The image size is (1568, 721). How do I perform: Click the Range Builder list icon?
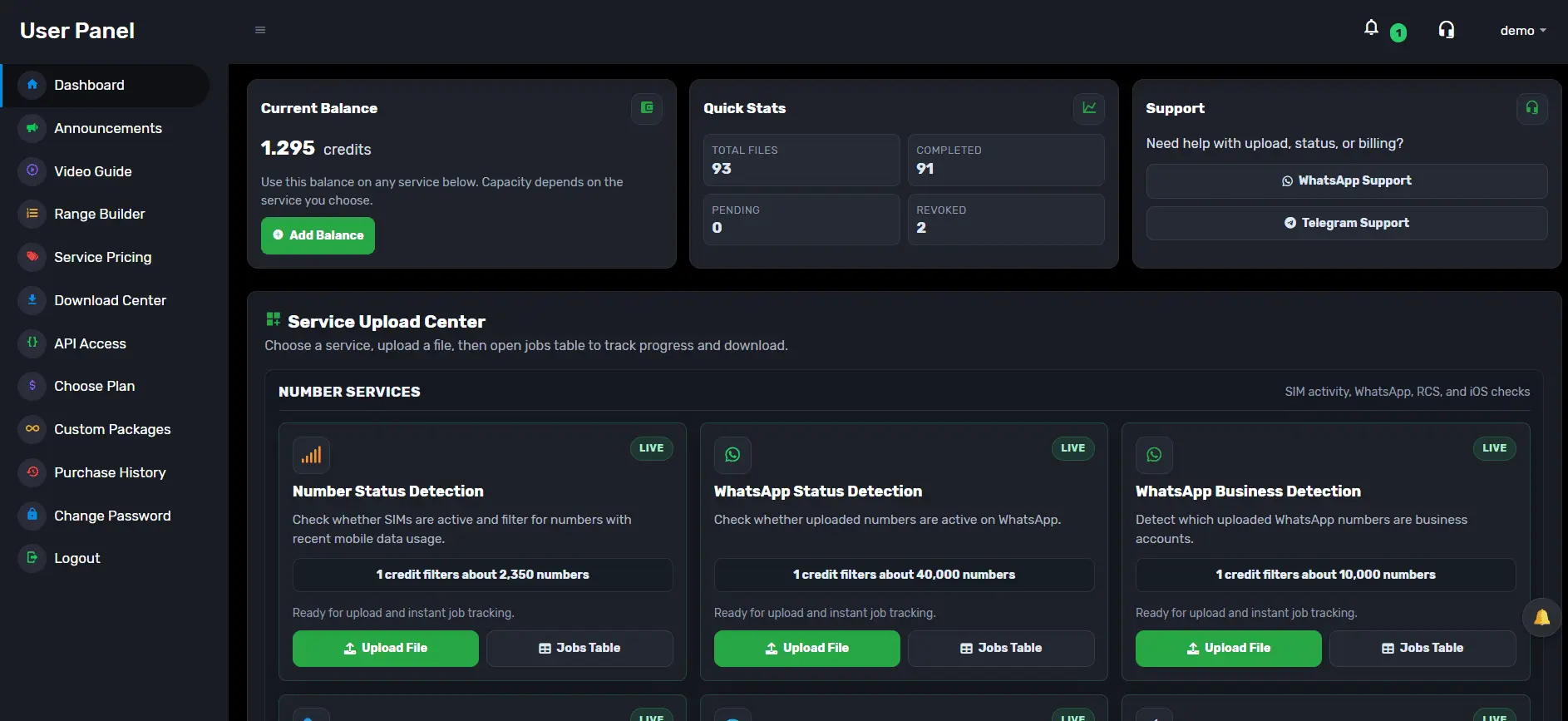pyautogui.click(x=32, y=214)
